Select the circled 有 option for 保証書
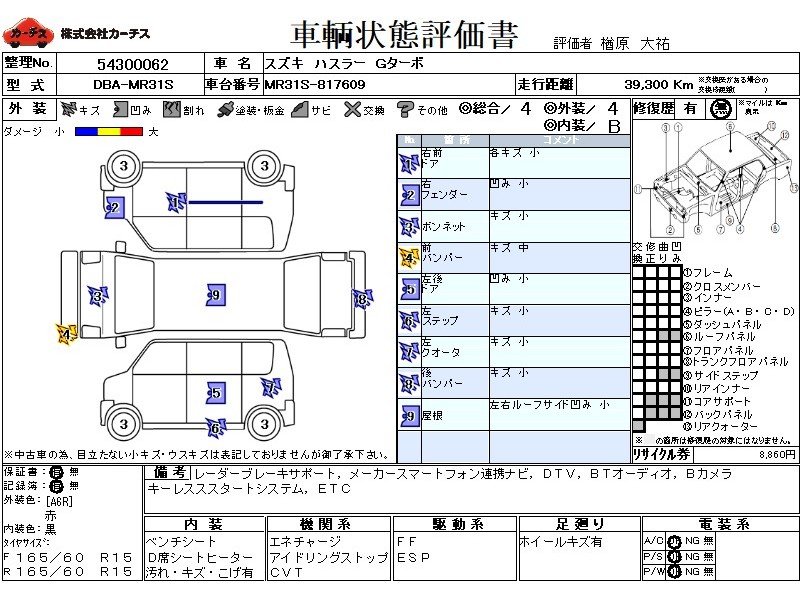 pyautogui.click(x=57, y=472)
